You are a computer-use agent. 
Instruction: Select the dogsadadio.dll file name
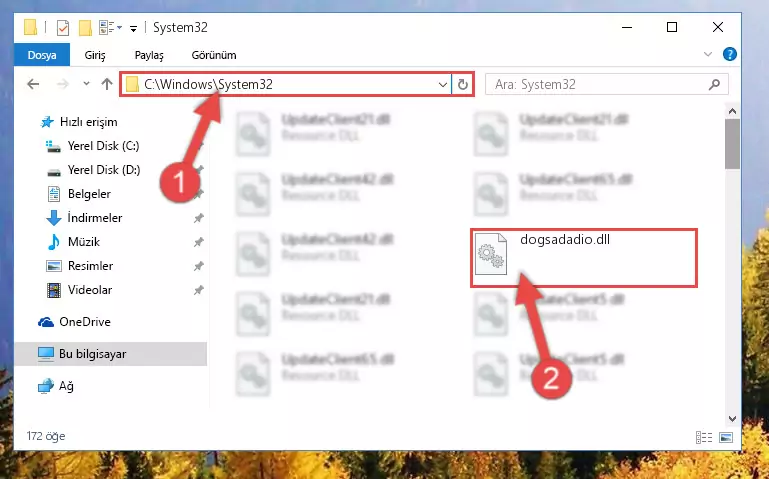pyautogui.click(x=565, y=240)
